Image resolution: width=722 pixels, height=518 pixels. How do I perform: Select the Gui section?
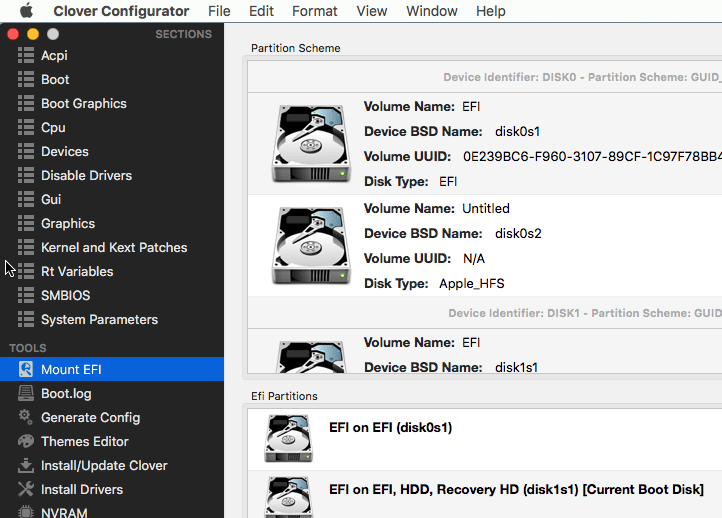[112, 199]
